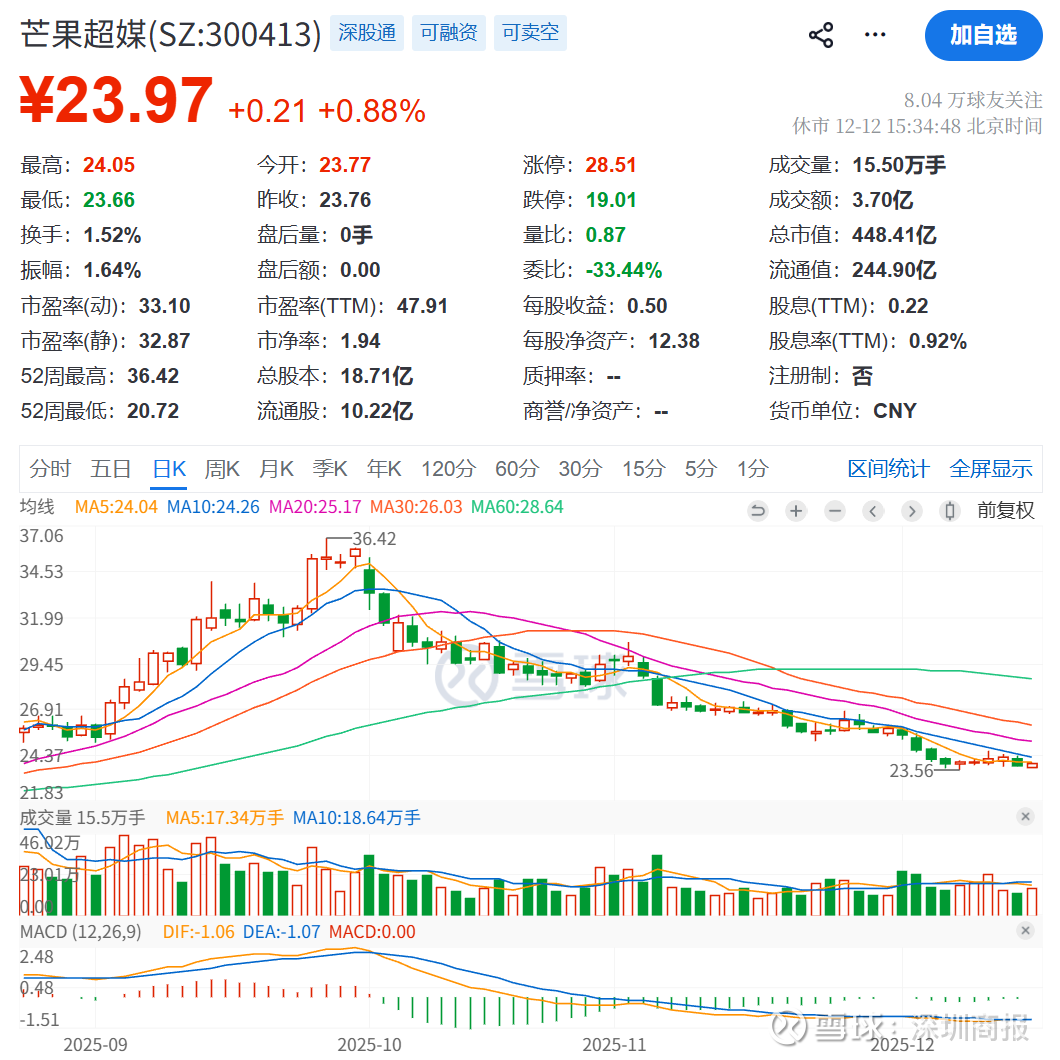This screenshot has width=1060, height=1060.
Task: Zoom in chart with plus icon
Action: [796, 511]
